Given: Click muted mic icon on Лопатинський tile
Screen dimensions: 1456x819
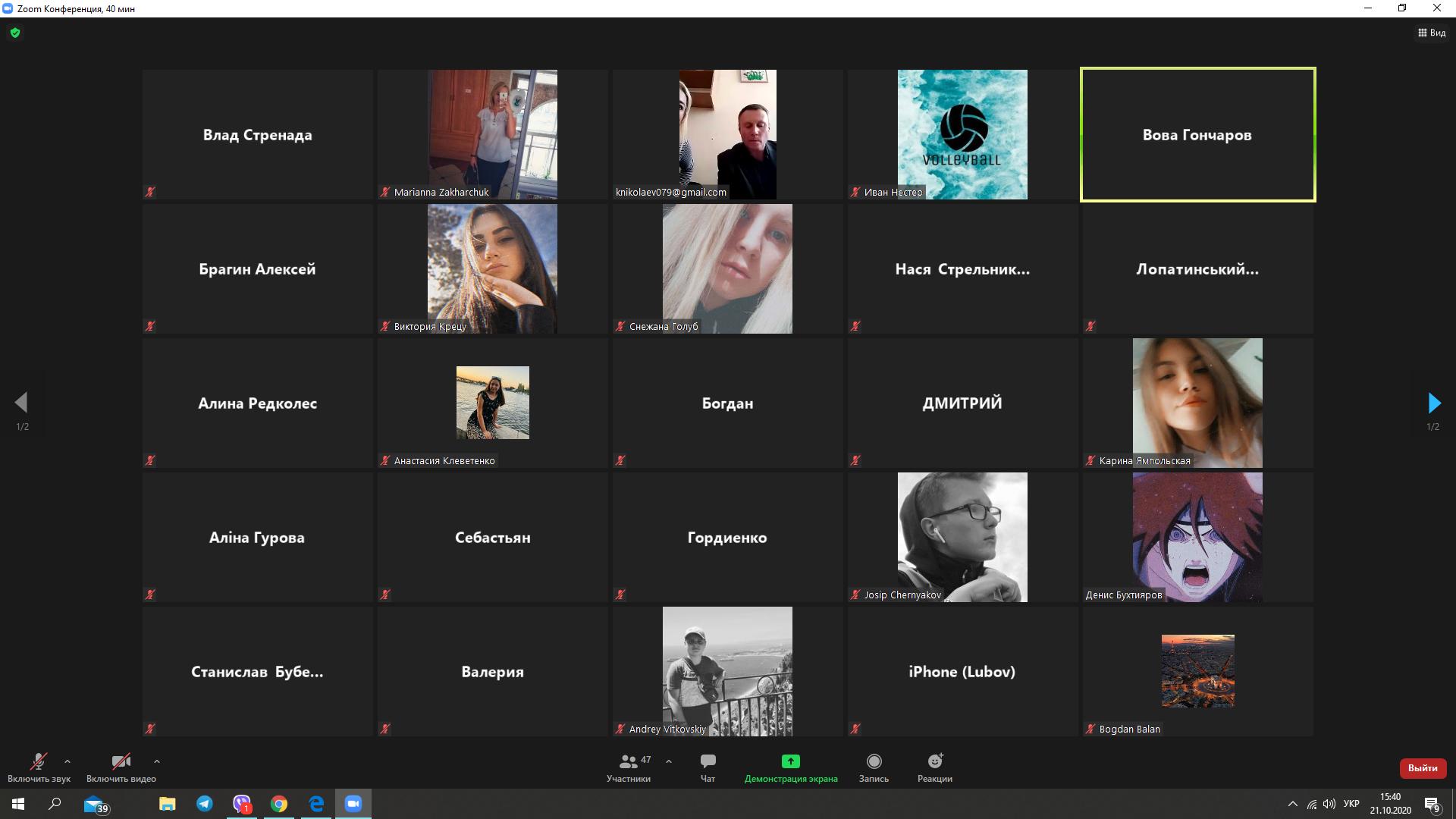Looking at the screenshot, I should click(x=1090, y=326).
